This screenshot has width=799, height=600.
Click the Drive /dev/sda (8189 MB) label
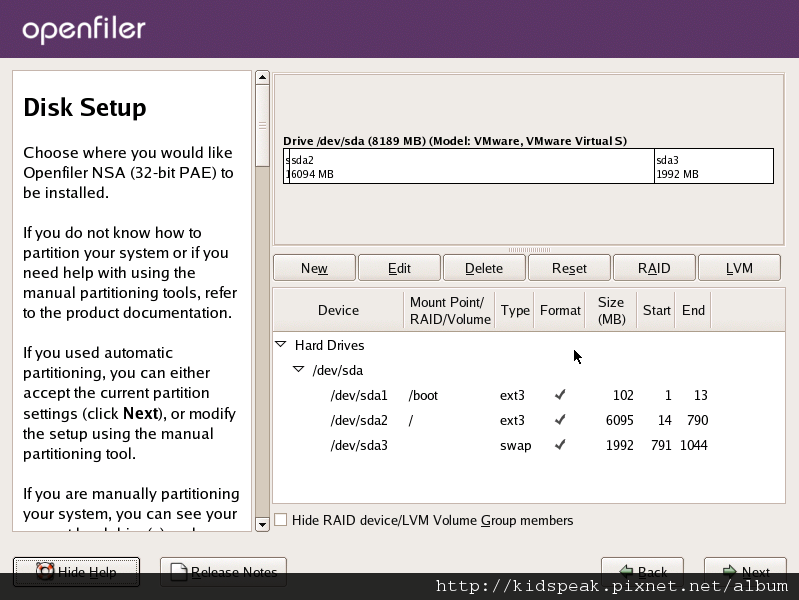(x=455, y=141)
